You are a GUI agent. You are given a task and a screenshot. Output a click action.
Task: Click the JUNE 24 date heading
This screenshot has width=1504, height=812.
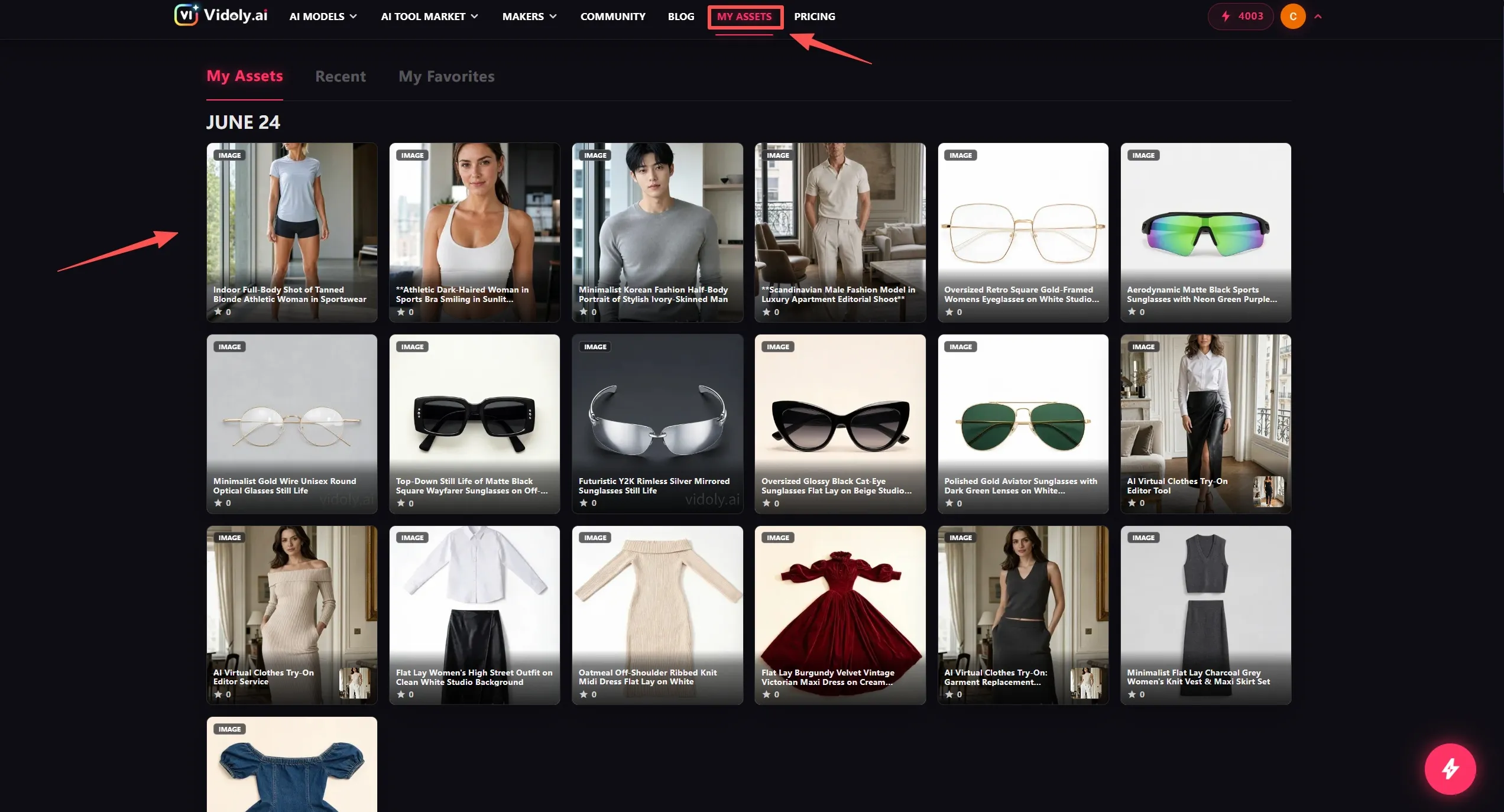243,122
